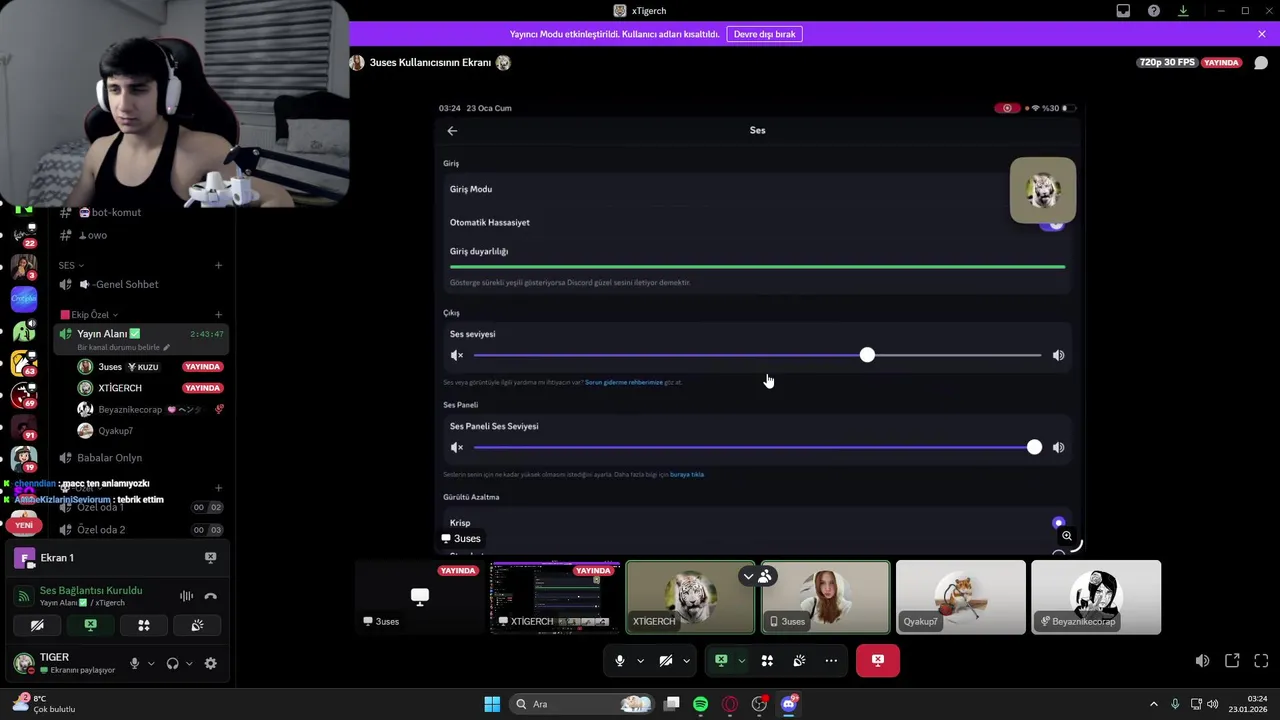Click green screen share button in call bar

(x=721, y=660)
